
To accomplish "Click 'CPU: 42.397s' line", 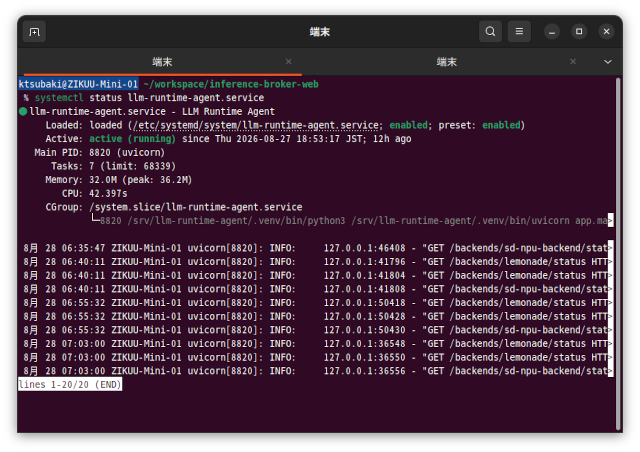I will click(x=95, y=194).
